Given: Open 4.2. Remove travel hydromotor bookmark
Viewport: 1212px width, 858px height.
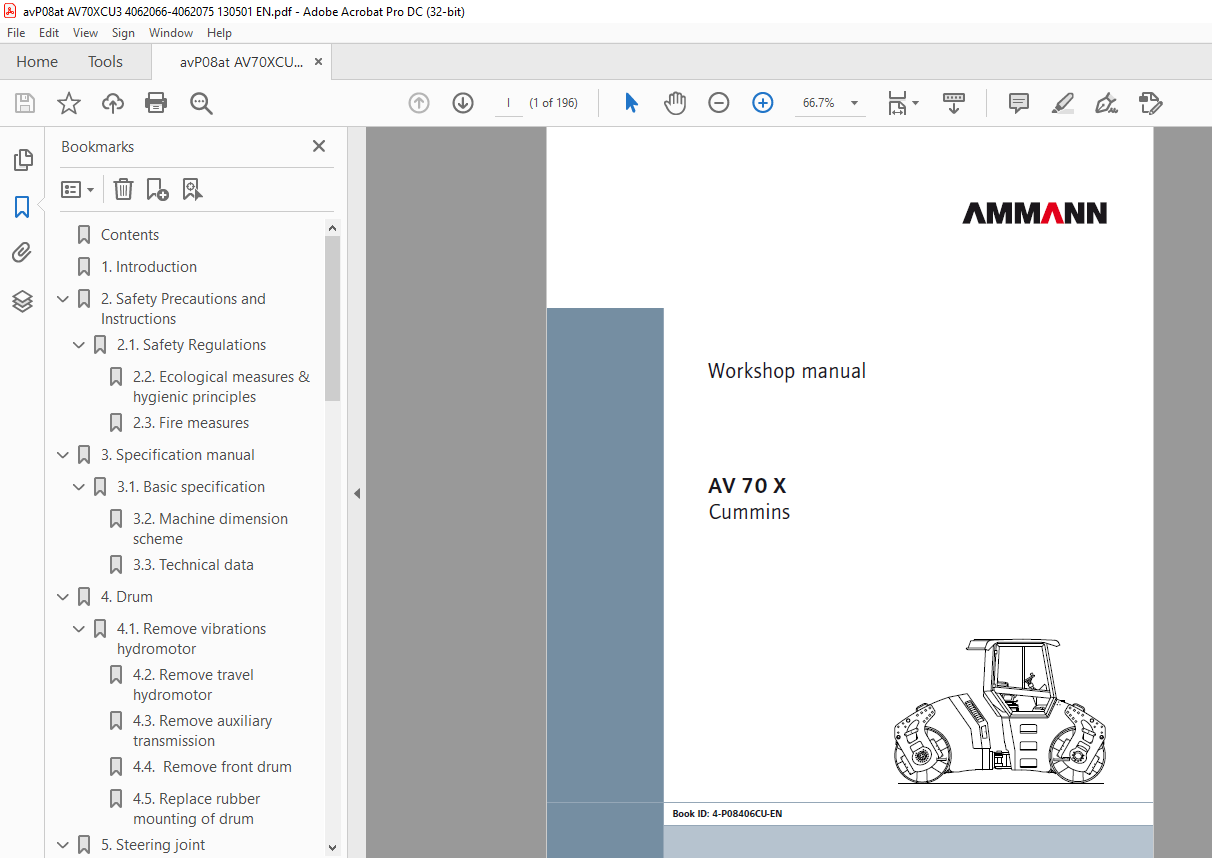Looking at the screenshot, I should [193, 685].
